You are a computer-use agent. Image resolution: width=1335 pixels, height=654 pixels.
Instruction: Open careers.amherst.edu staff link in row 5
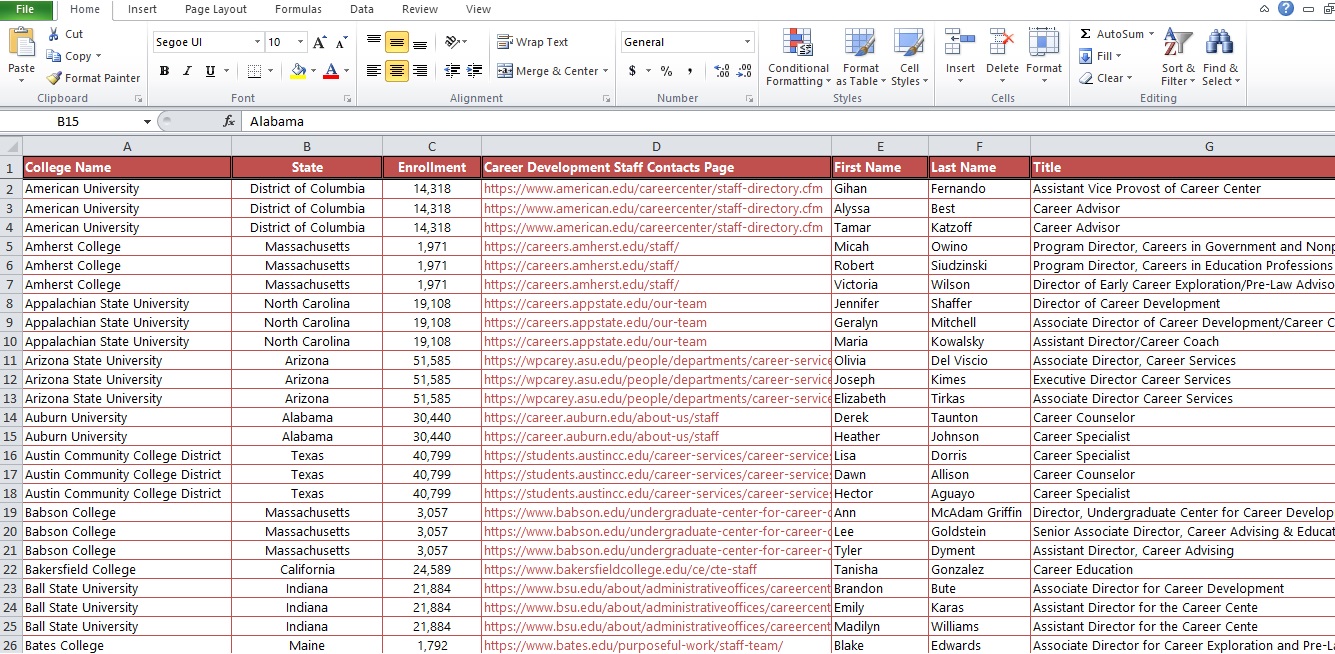[581, 247]
